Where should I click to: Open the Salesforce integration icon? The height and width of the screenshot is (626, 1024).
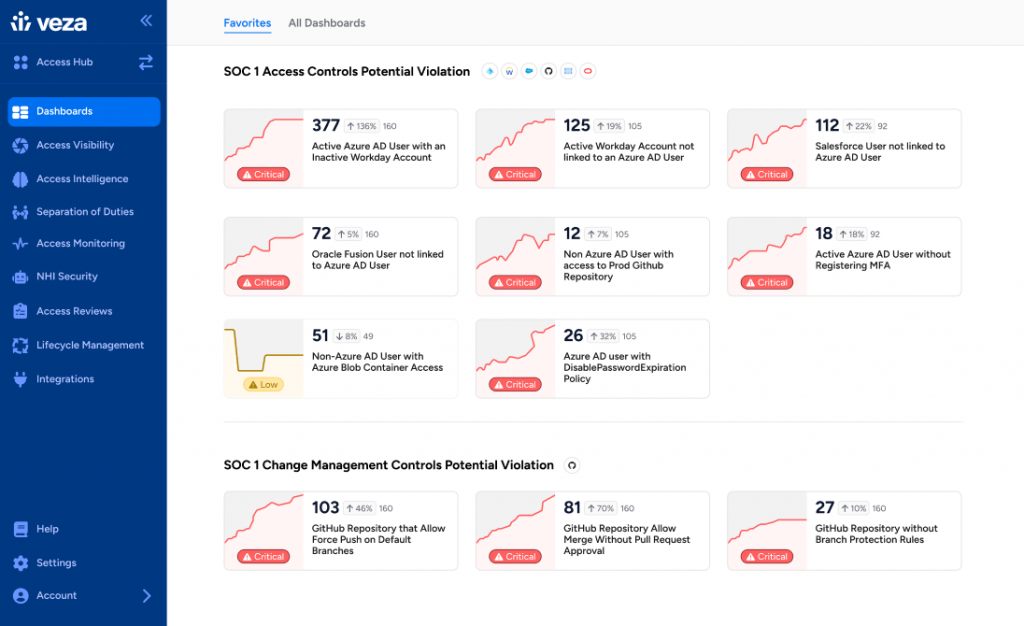(530, 71)
